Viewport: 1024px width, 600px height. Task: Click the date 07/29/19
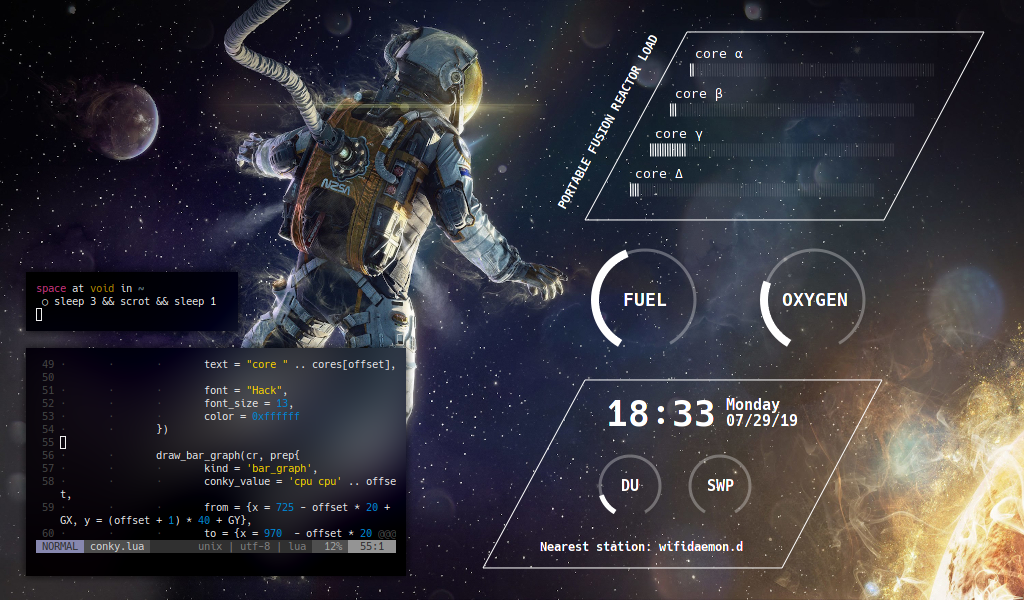[762, 420]
